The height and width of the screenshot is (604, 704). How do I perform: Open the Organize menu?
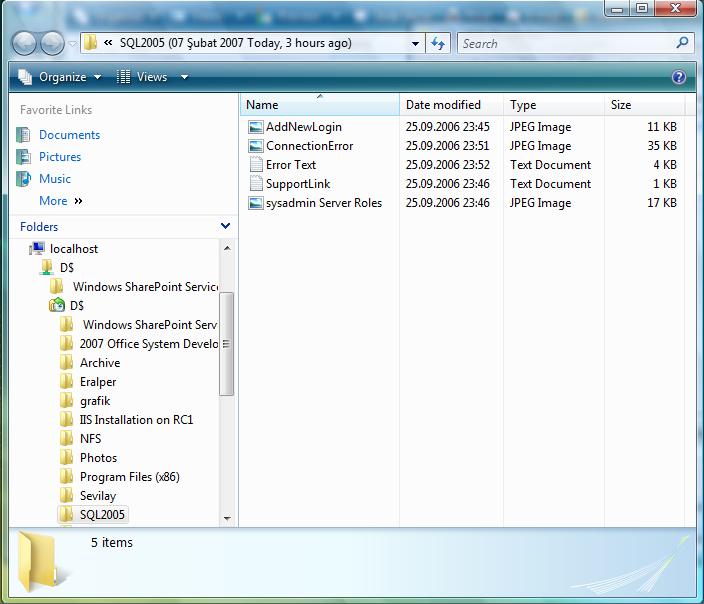[59, 77]
